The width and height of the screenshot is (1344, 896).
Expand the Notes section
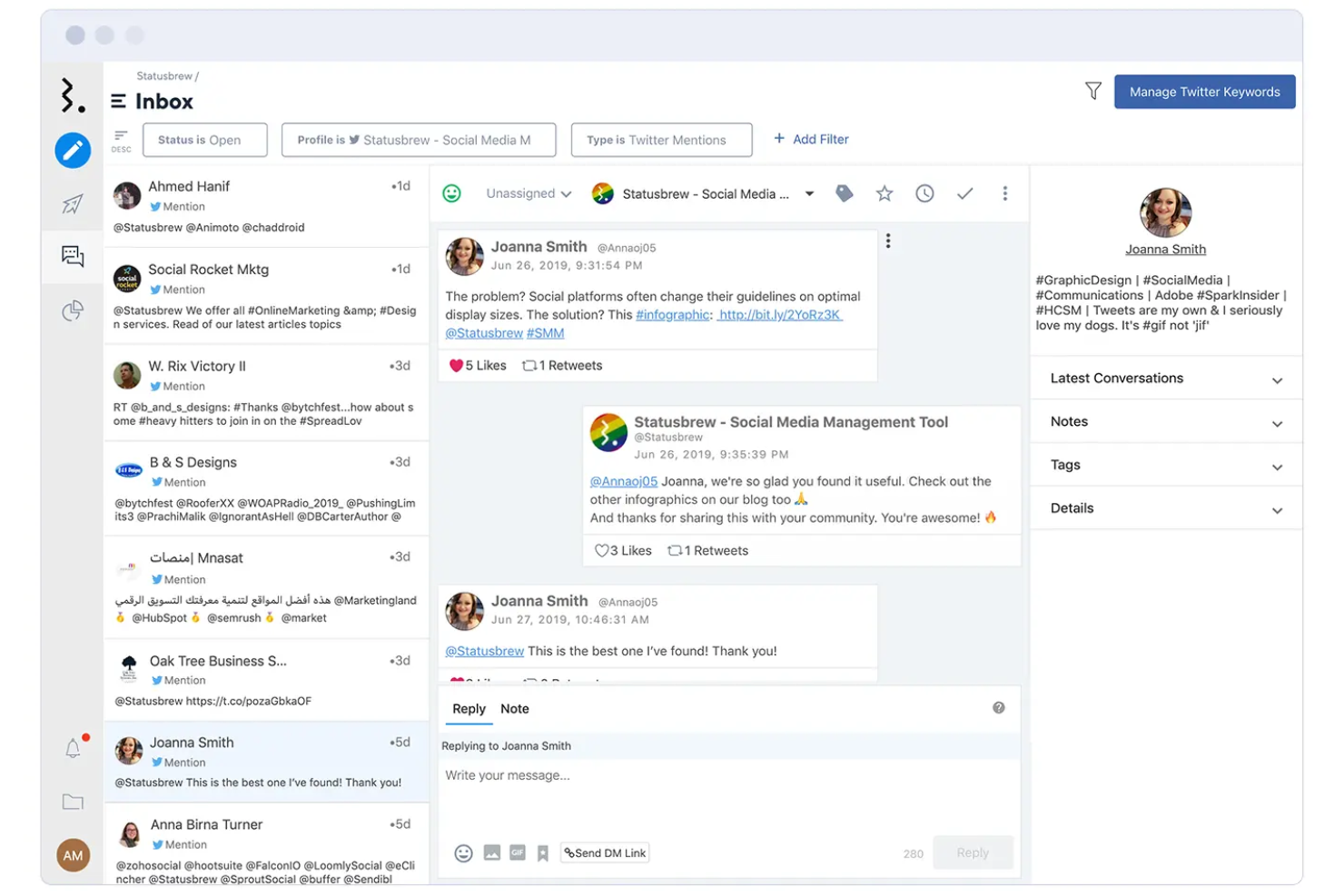click(1166, 422)
